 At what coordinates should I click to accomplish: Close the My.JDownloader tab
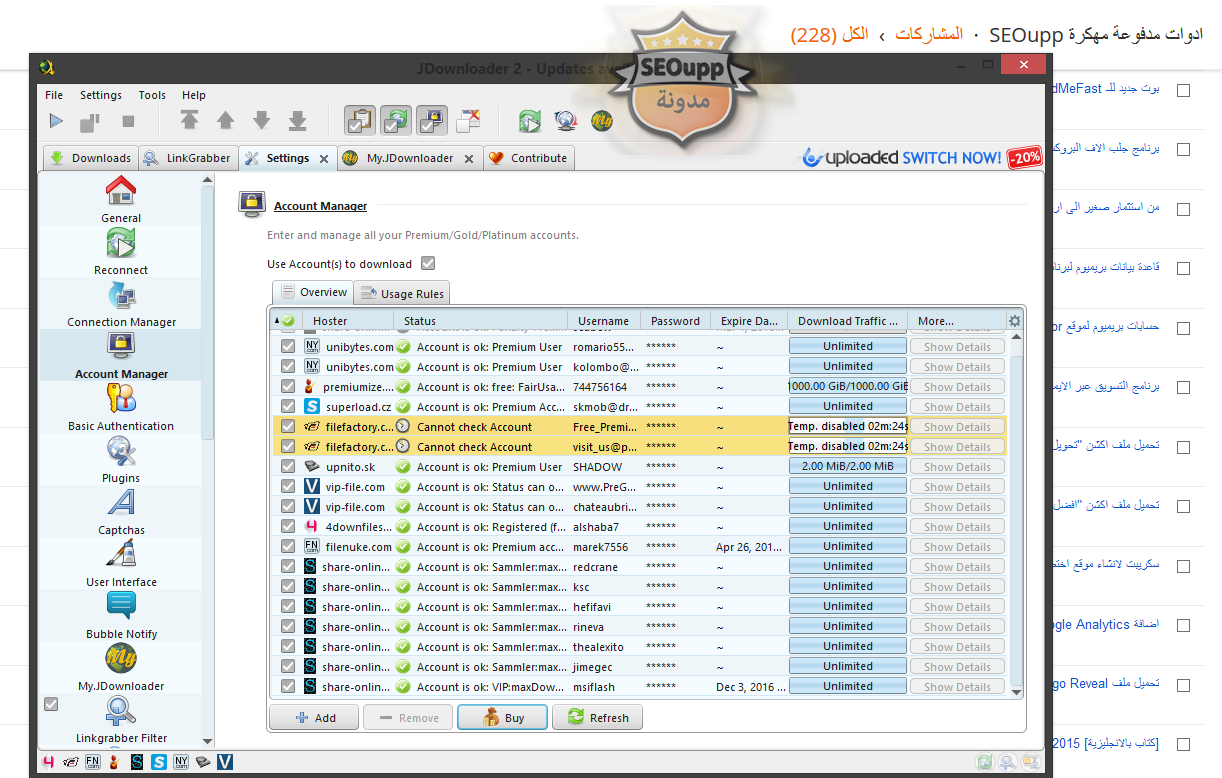pos(469,159)
